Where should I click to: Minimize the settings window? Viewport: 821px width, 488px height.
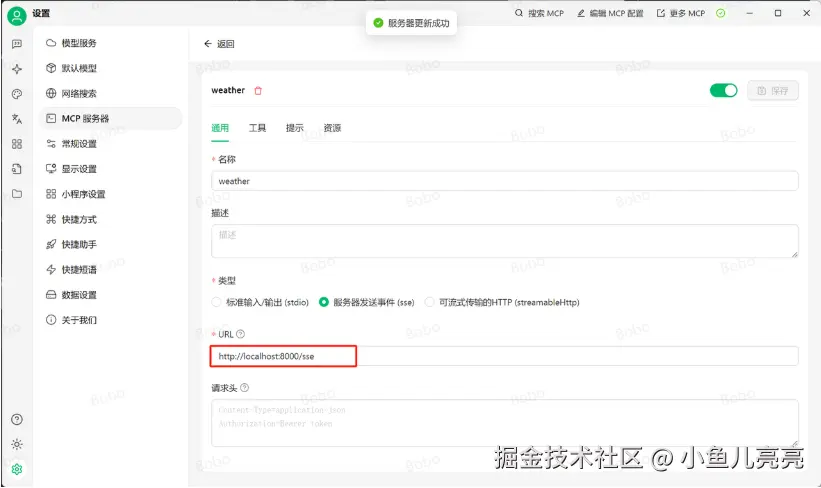(x=750, y=14)
